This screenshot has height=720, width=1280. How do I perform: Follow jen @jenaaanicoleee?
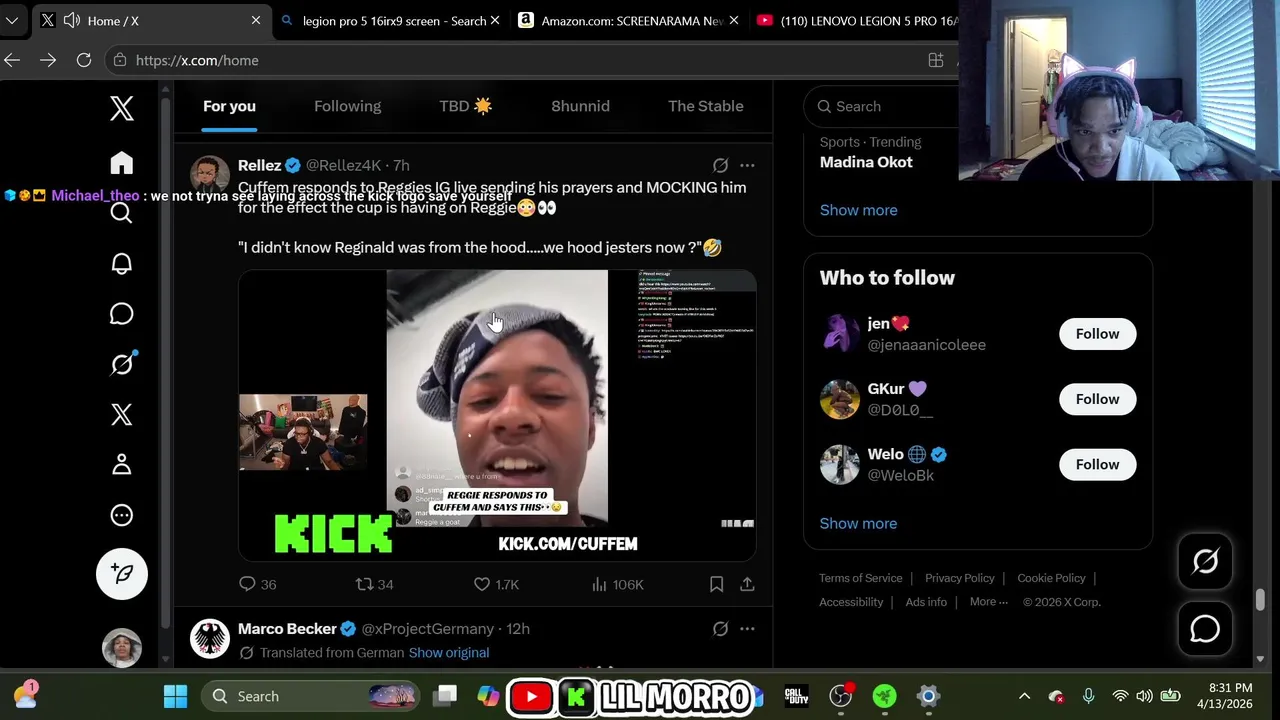coord(1097,334)
